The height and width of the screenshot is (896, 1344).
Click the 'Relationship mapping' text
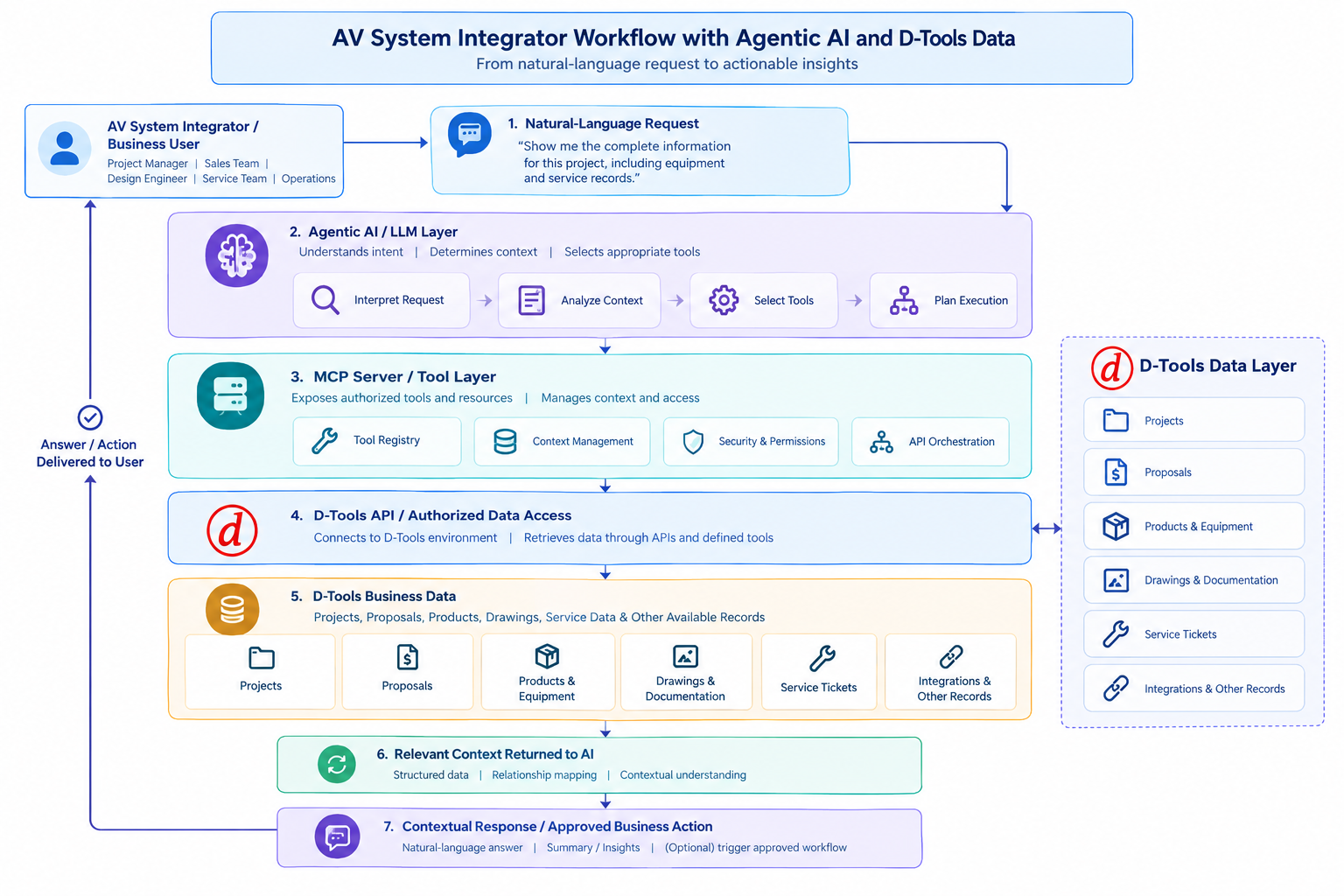tap(544, 775)
